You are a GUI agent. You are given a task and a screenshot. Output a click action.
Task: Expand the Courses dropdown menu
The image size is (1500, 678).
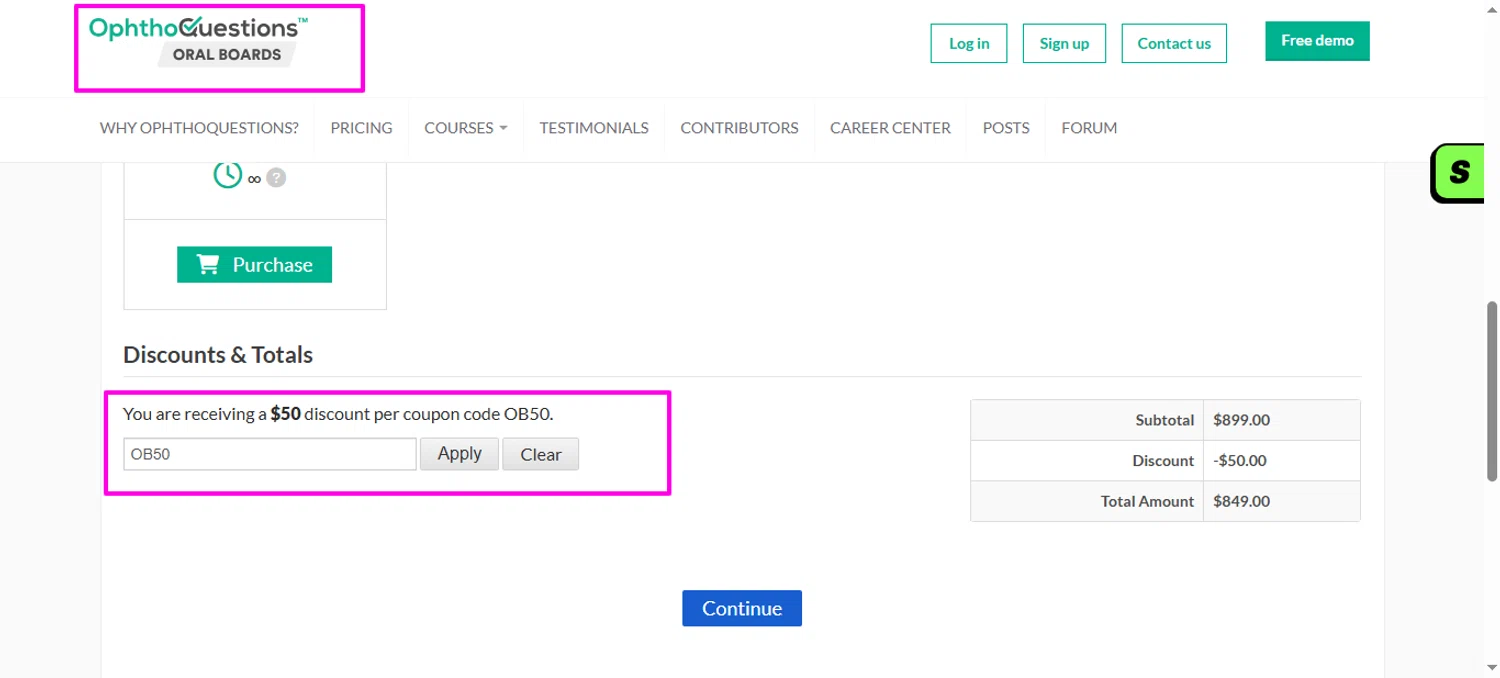tap(466, 128)
